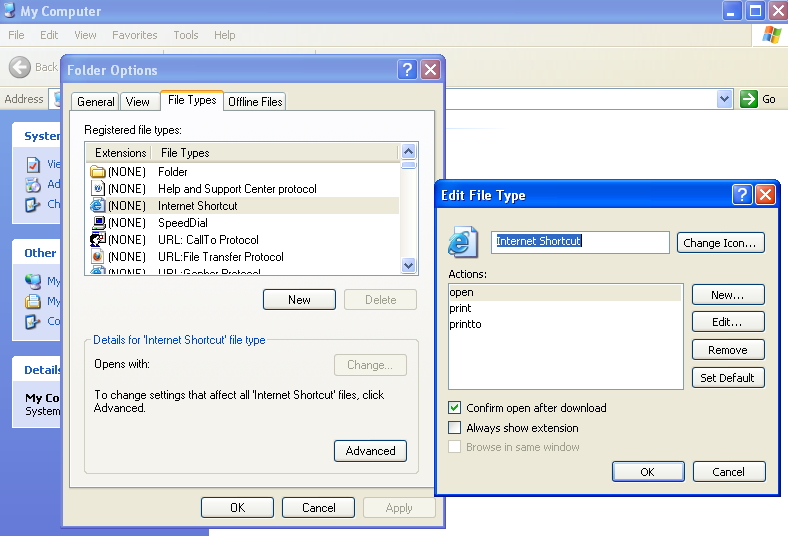Click the URL:File Transfer Protocol icon
This screenshot has height=536, width=788.
pyautogui.click(x=97, y=257)
